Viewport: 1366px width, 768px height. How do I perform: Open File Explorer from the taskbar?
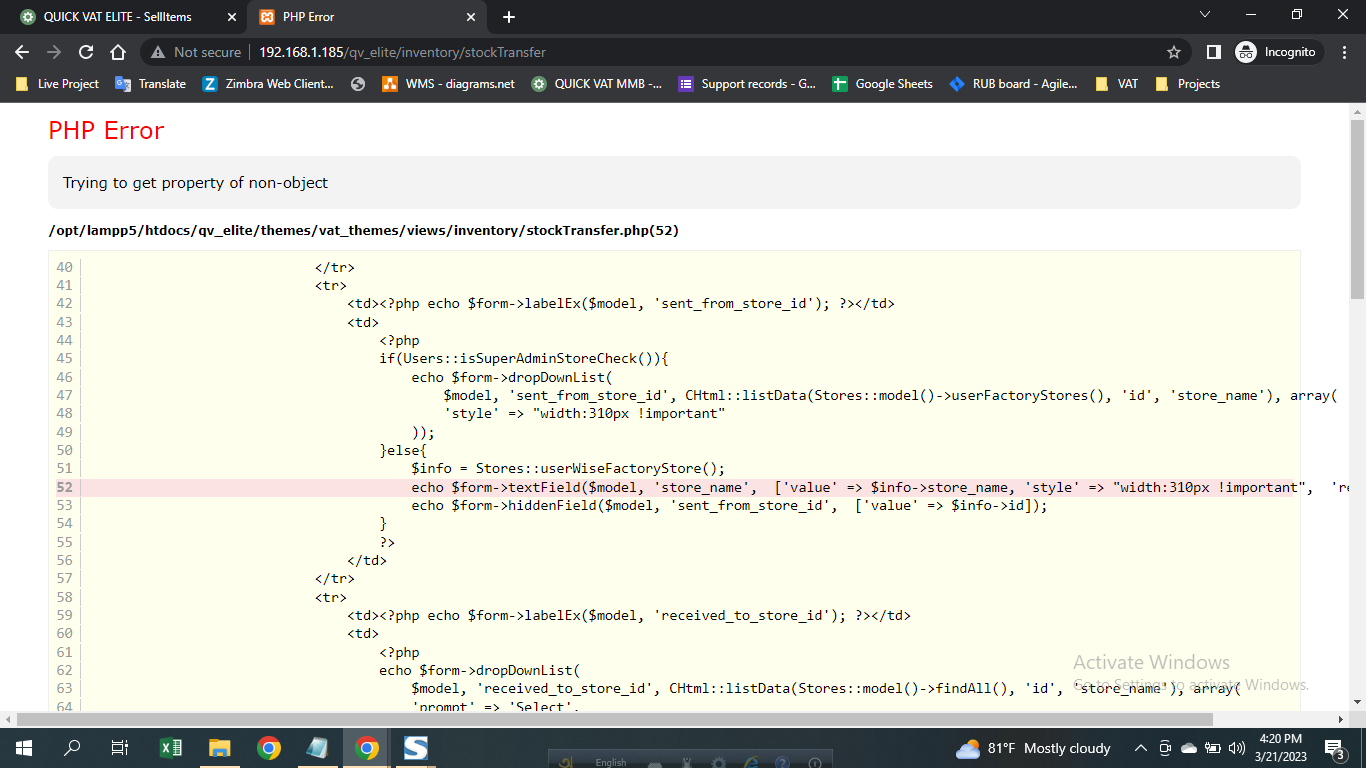pyautogui.click(x=220, y=748)
